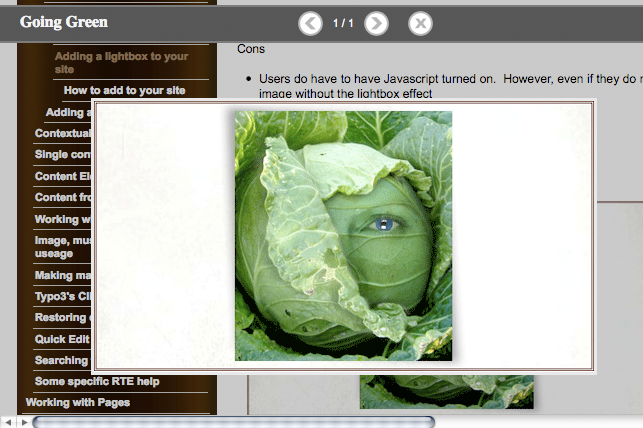
Task: Click the '1 / 1' image counter
Action: 343,23
